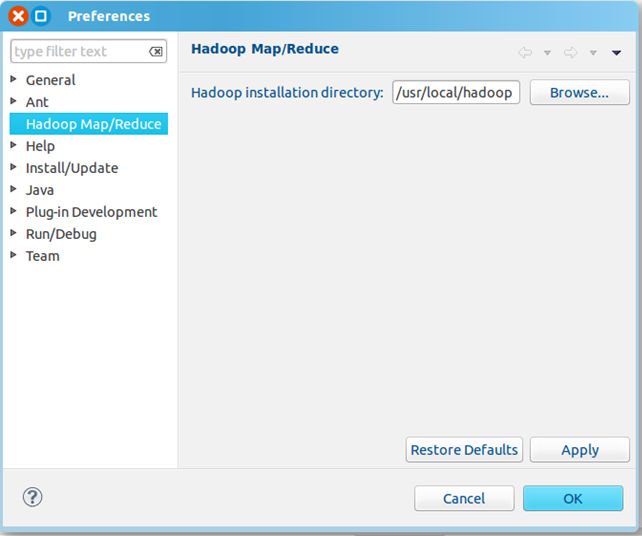Expand the Ant tree node
Screen dimensions: 642x536
tap(13, 101)
